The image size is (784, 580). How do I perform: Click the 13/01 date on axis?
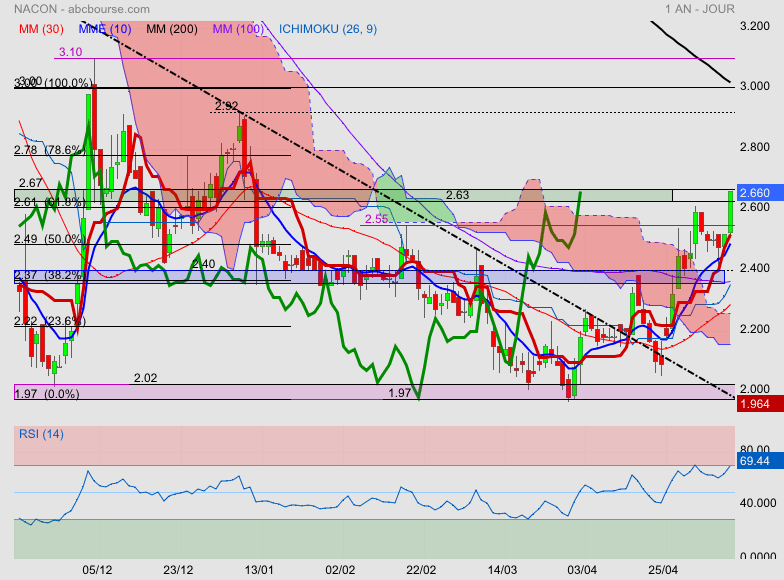259,570
